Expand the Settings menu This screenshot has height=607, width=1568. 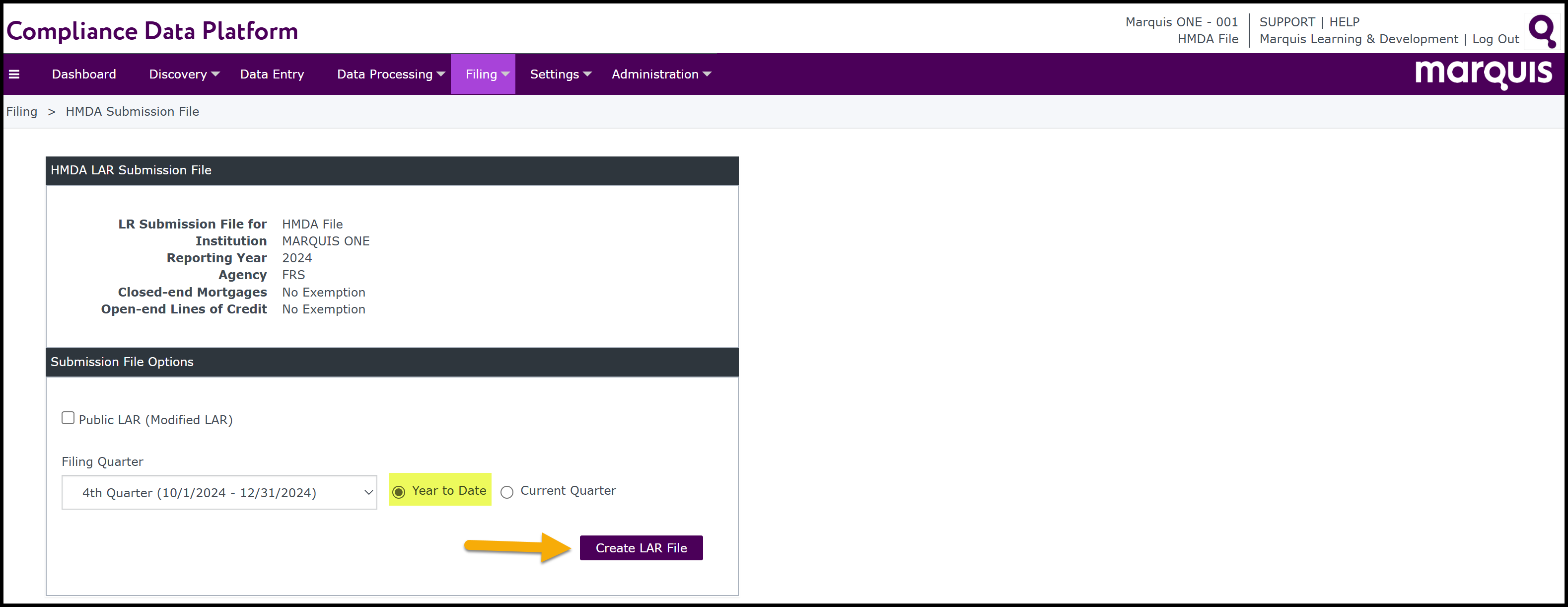click(x=560, y=75)
